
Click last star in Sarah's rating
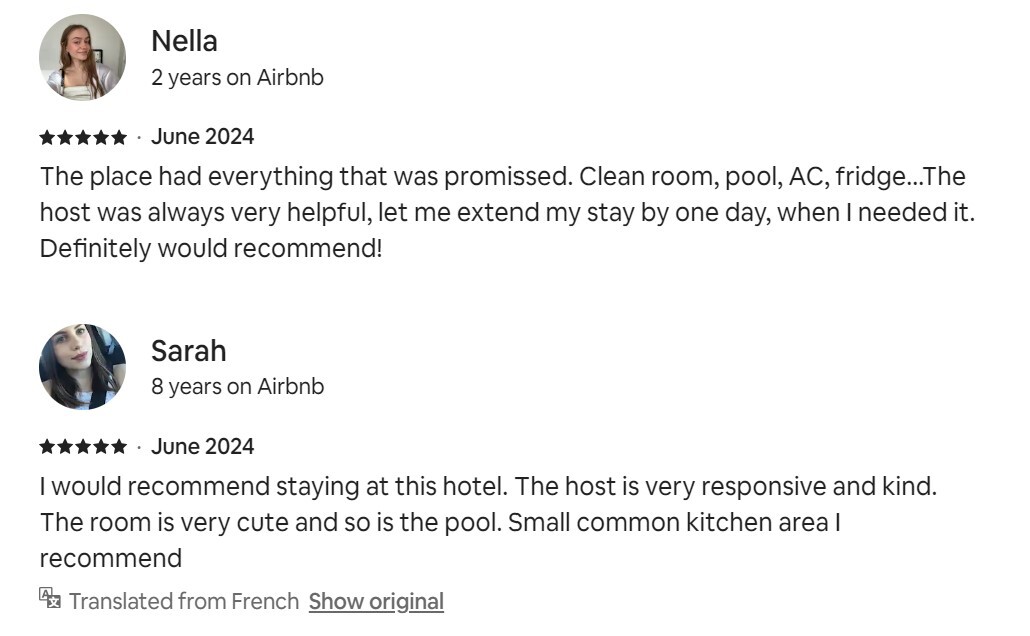pos(119,447)
